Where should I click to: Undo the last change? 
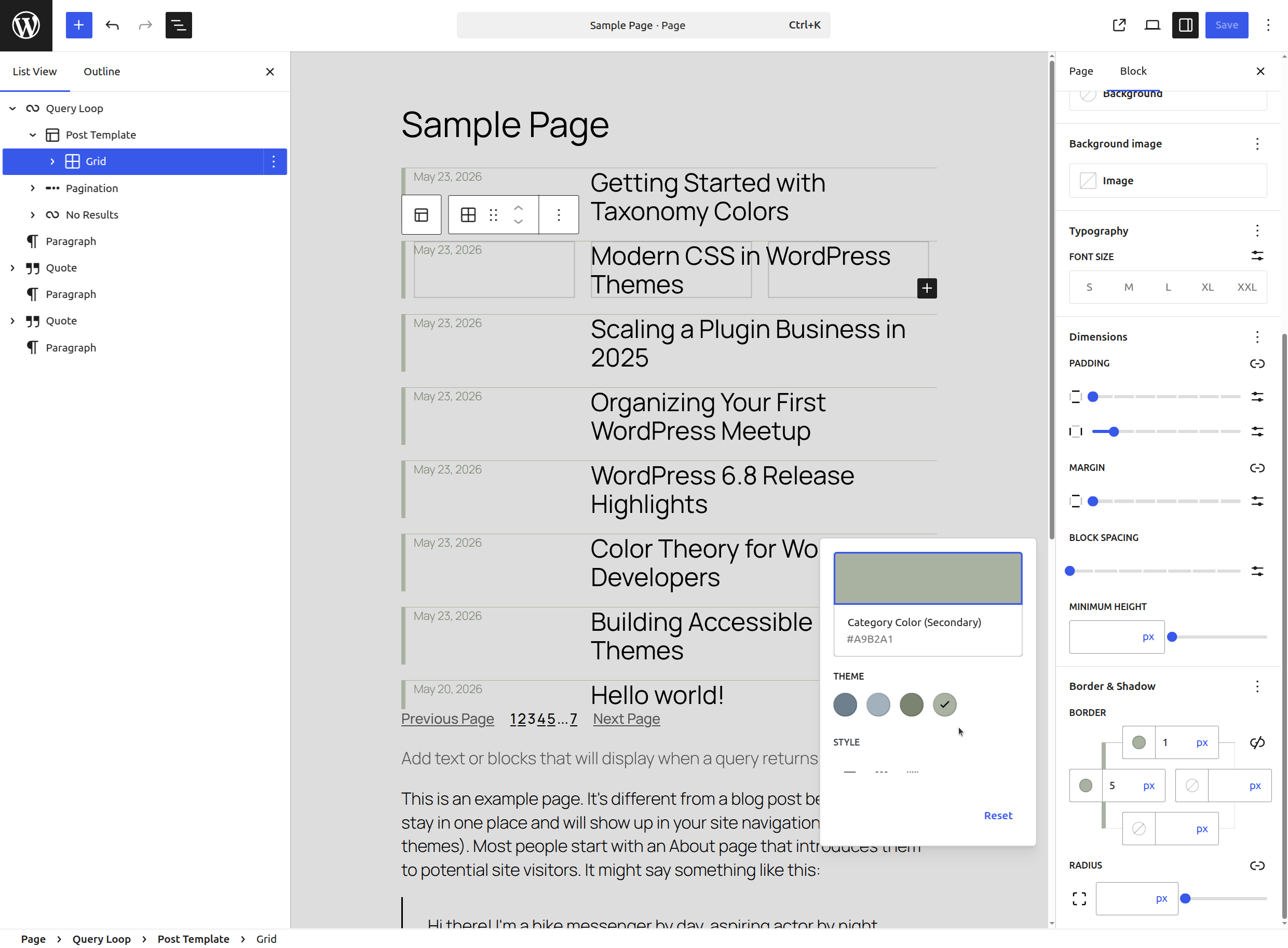click(113, 25)
